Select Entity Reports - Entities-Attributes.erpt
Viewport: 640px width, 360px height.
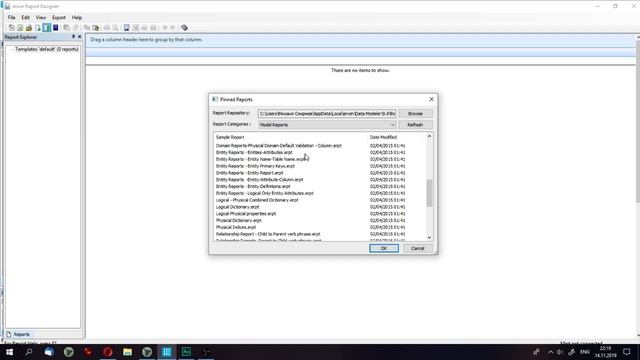[x=254, y=152]
